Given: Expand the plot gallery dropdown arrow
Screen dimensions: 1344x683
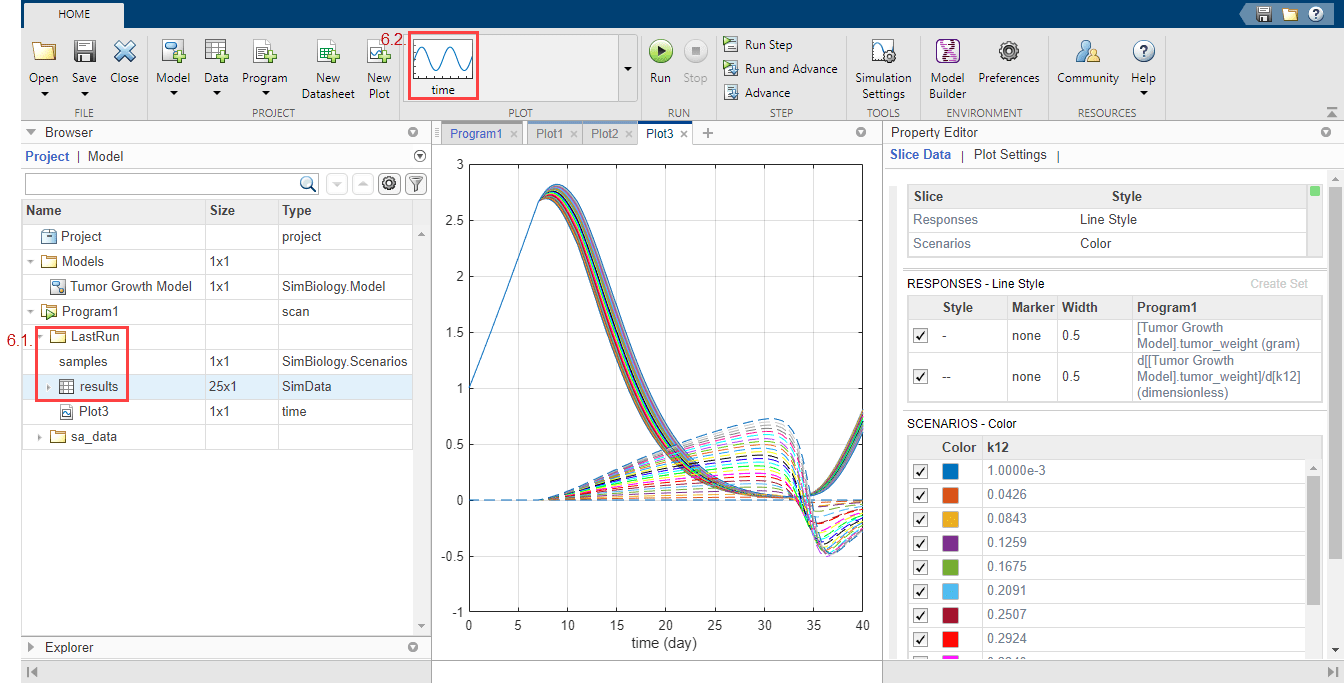Looking at the screenshot, I should pyautogui.click(x=628, y=69).
